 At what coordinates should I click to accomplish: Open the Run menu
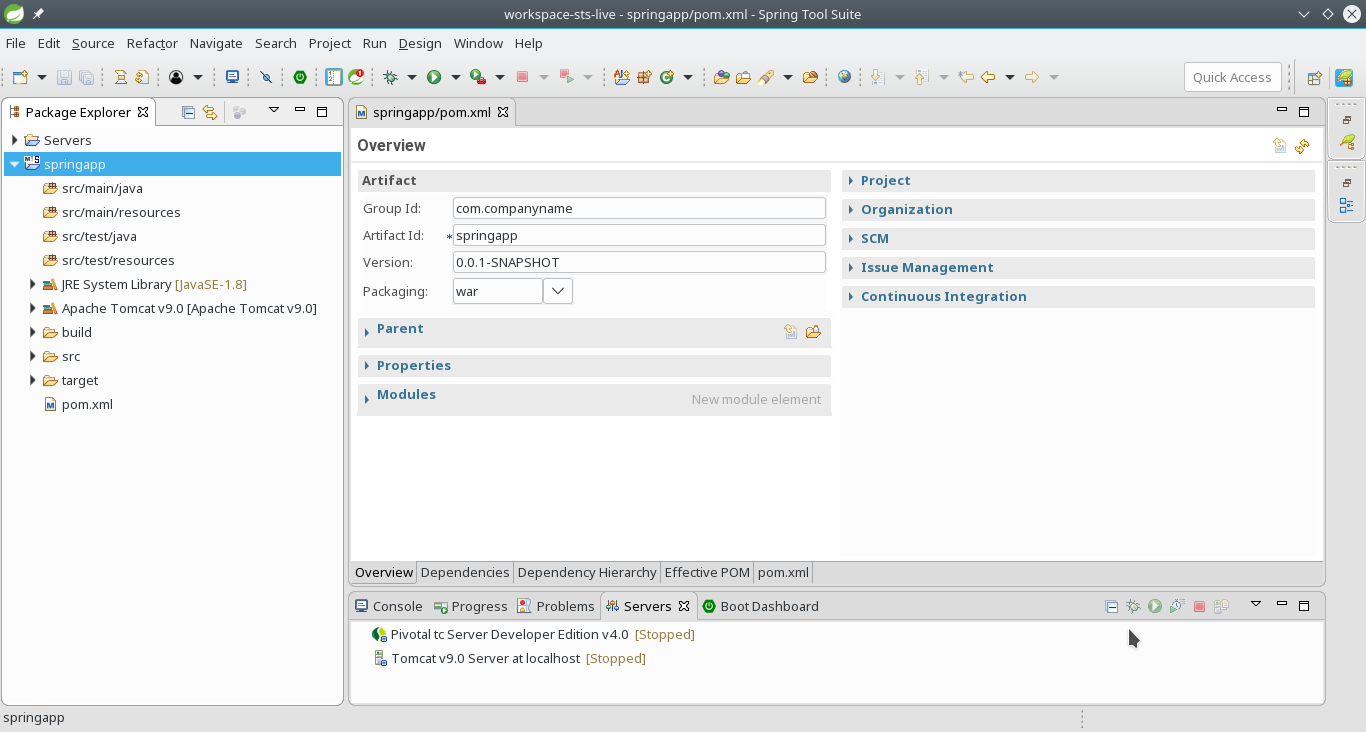[x=374, y=43]
